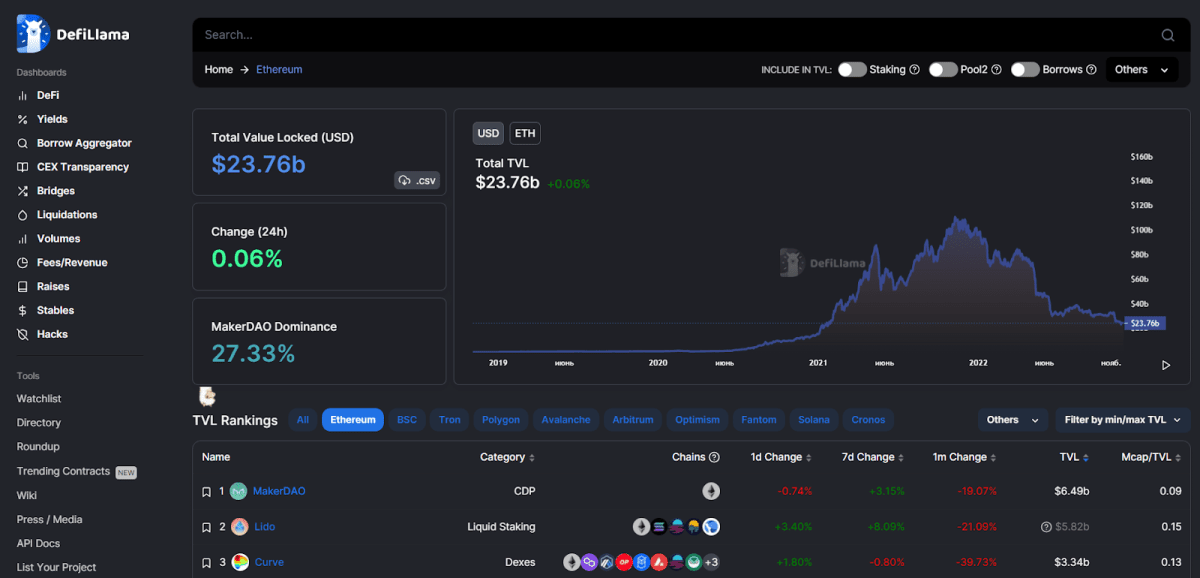The image size is (1200, 578).
Task: Select the BSC chain tab
Action: (x=407, y=420)
